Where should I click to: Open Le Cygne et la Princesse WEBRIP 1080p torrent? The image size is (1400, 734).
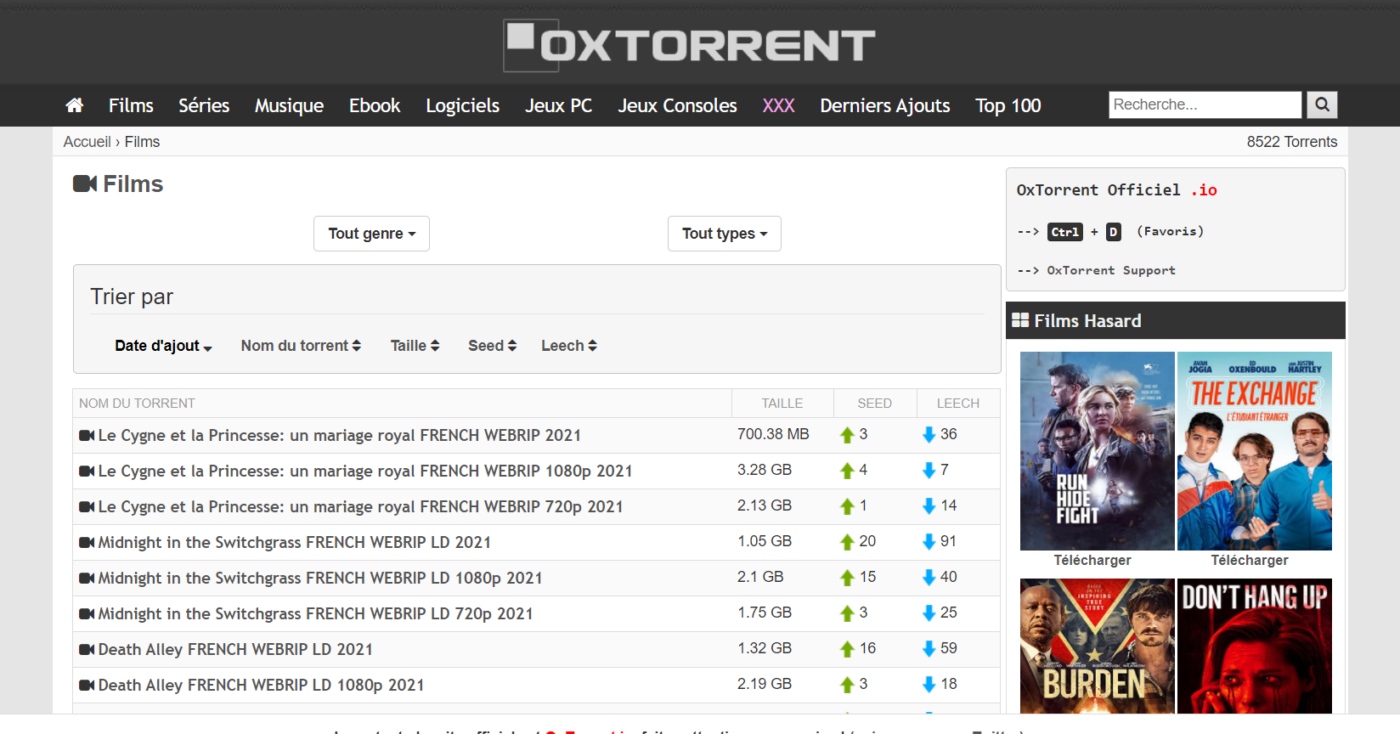click(365, 471)
